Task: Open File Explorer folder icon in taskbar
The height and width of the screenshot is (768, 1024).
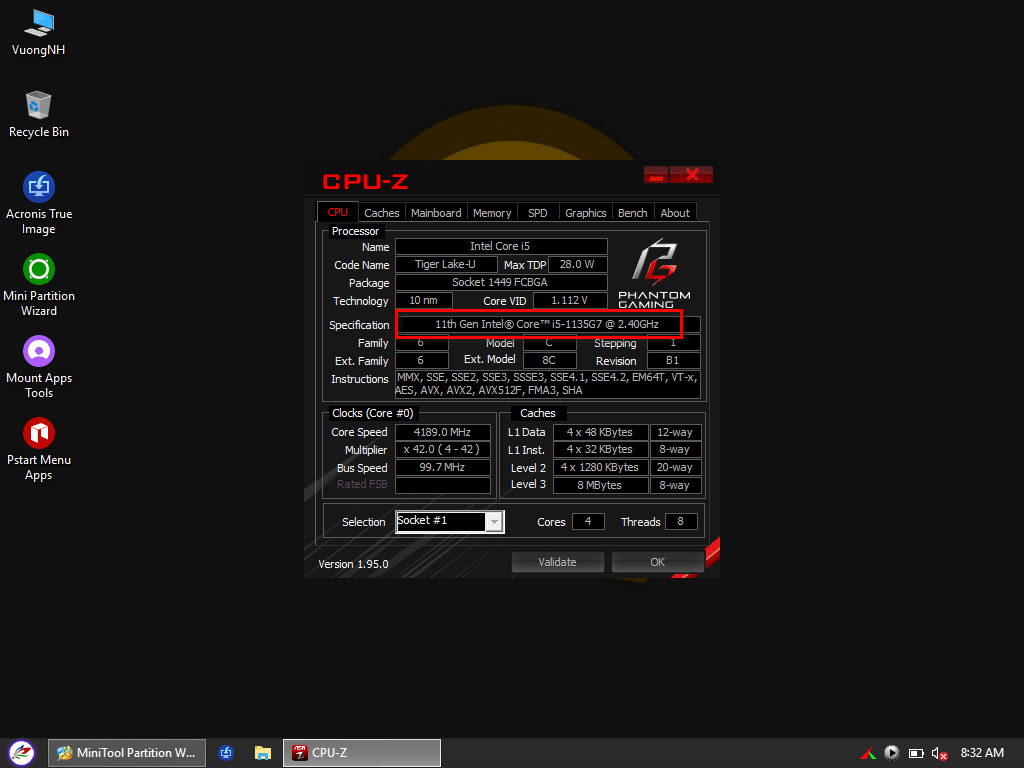Action: [263, 753]
